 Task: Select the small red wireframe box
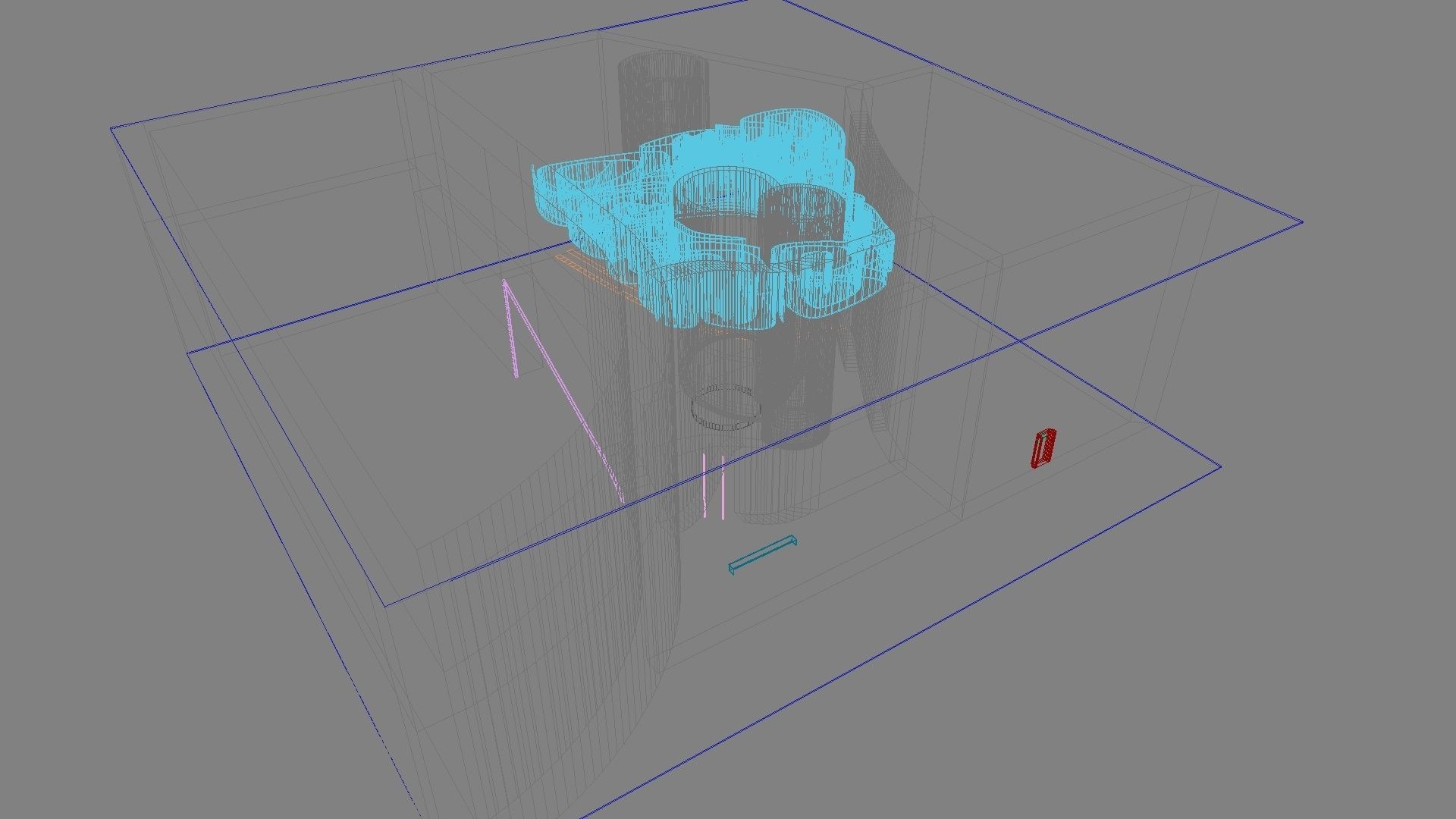(x=1043, y=448)
